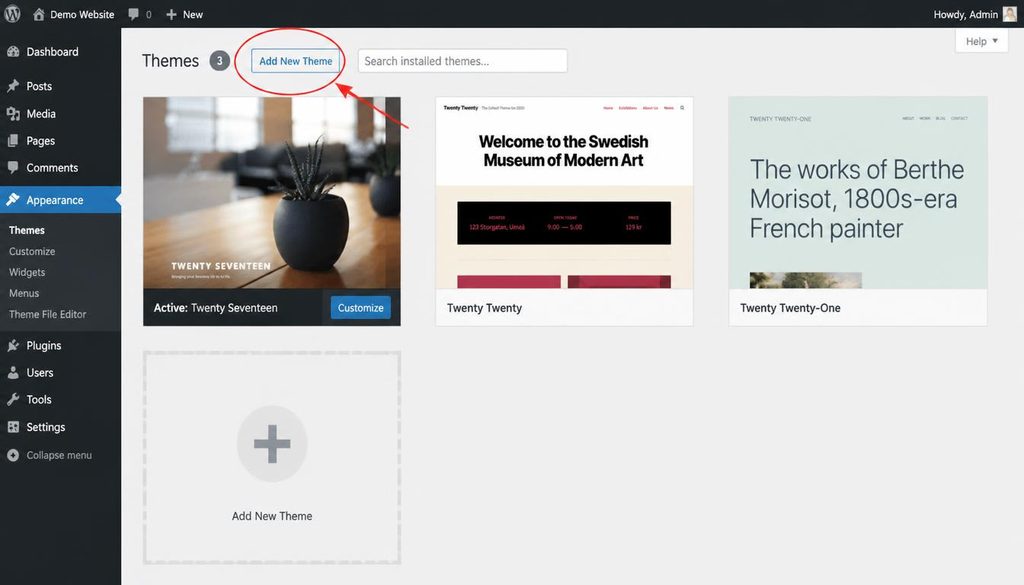This screenshot has width=1024, height=585.
Task: Click the Dashboard gauge icon
Action: pyautogui.click(x=13, y=52)
